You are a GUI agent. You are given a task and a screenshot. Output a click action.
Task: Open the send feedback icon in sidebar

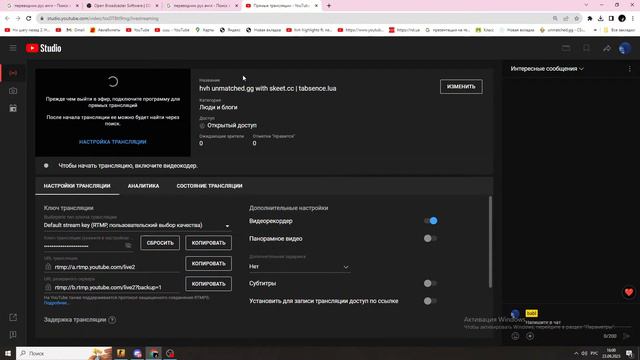(x=13, y=335)
